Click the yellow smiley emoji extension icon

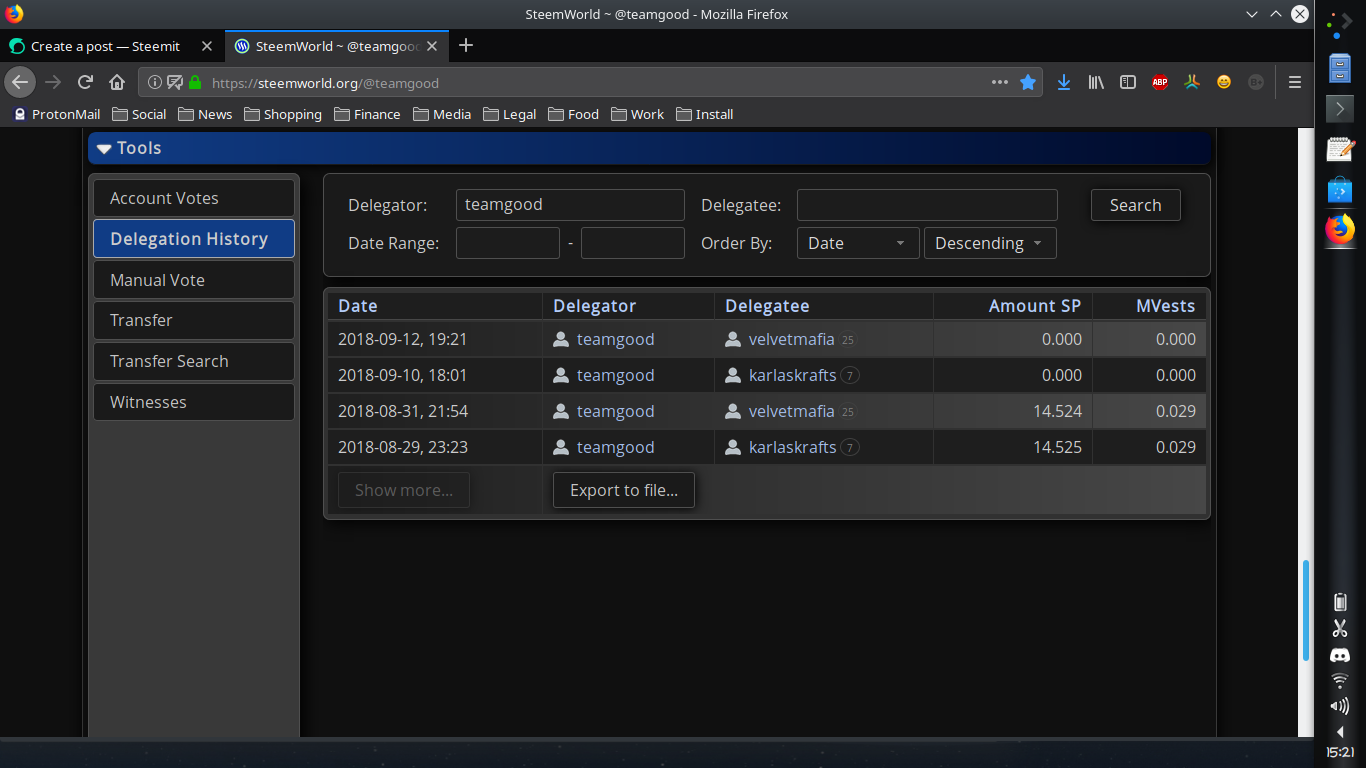(x=1224, y=83)
